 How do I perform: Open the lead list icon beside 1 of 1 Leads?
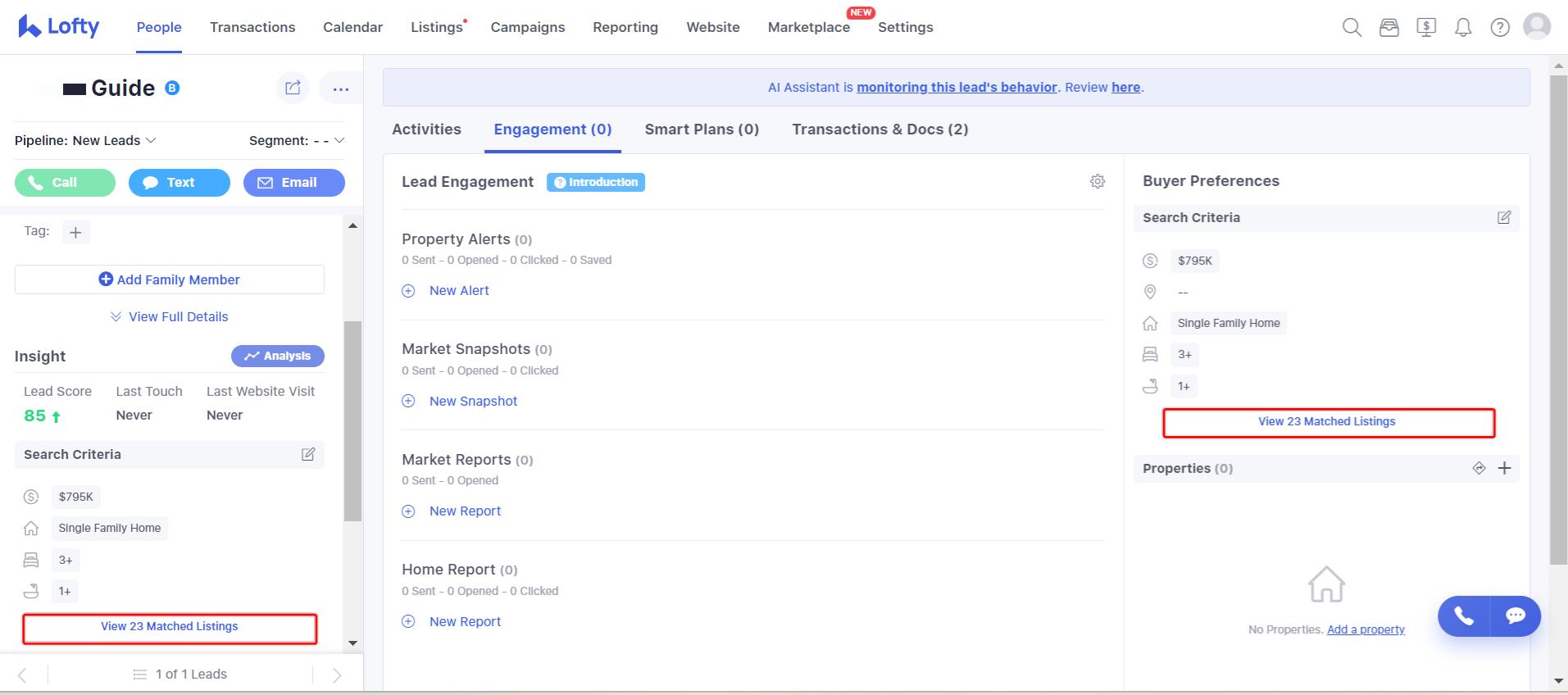pyautogui.click(x=139, y=675)
